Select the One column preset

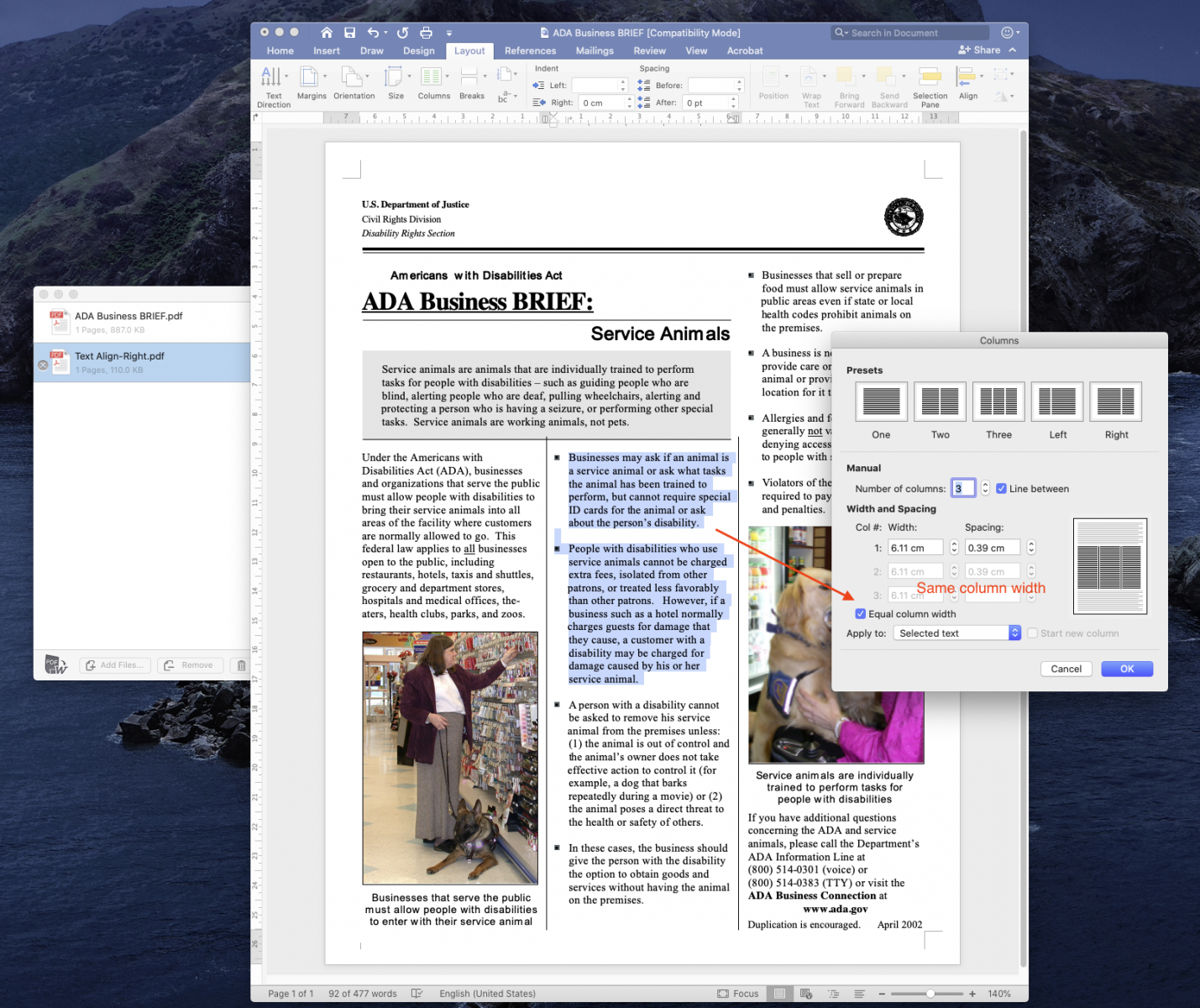[881, 402]
